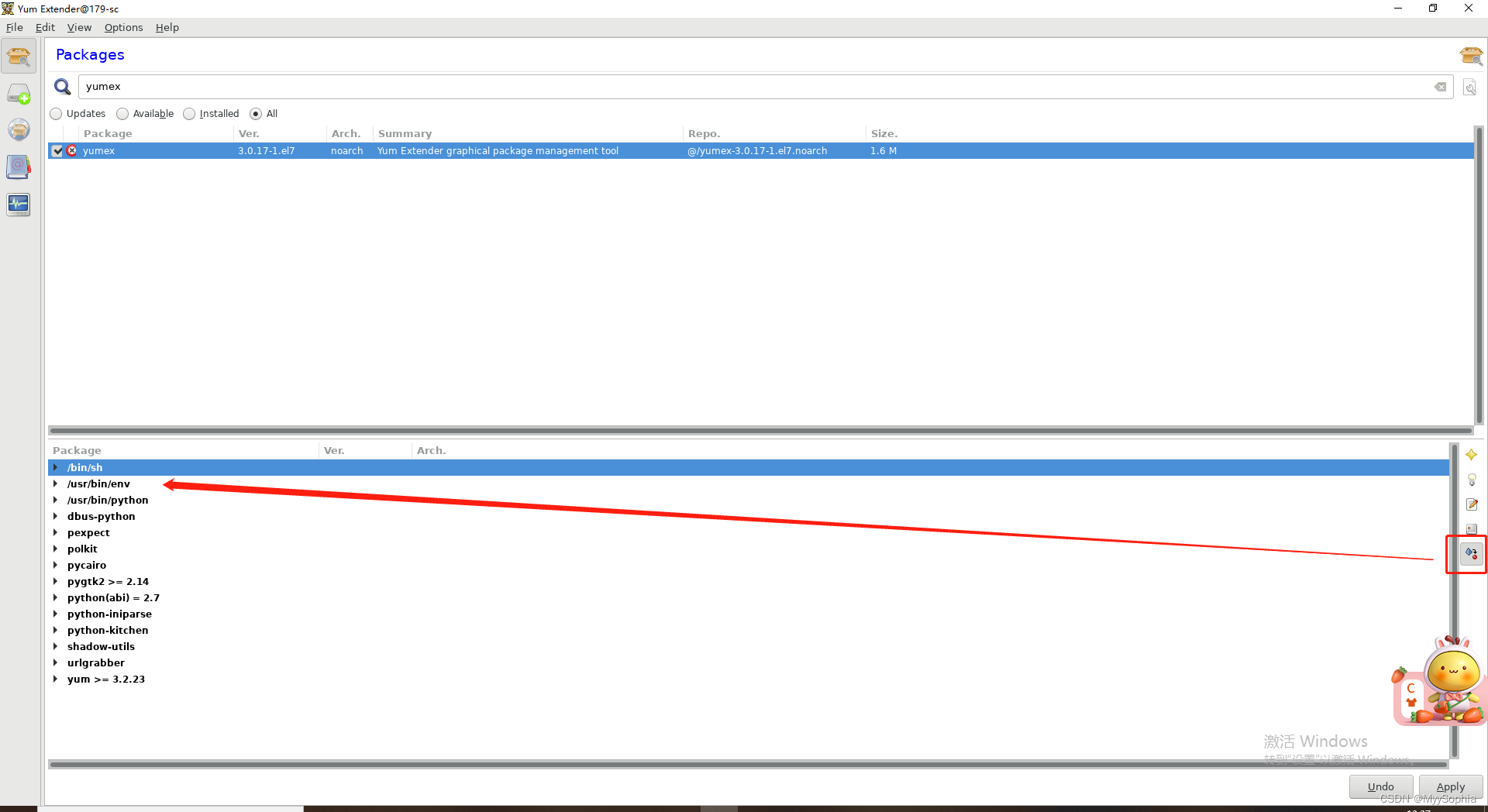Click the Yum Extender title bar icon

[8, 9]
